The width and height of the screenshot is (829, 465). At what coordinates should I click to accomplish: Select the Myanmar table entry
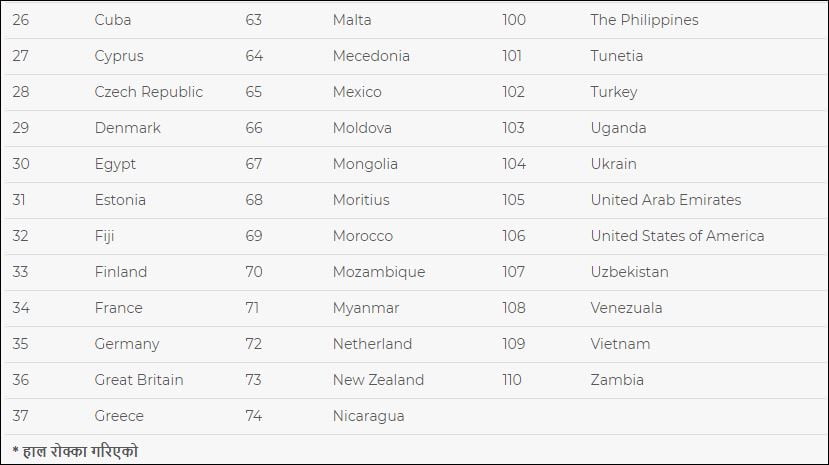tap(366, 308)
